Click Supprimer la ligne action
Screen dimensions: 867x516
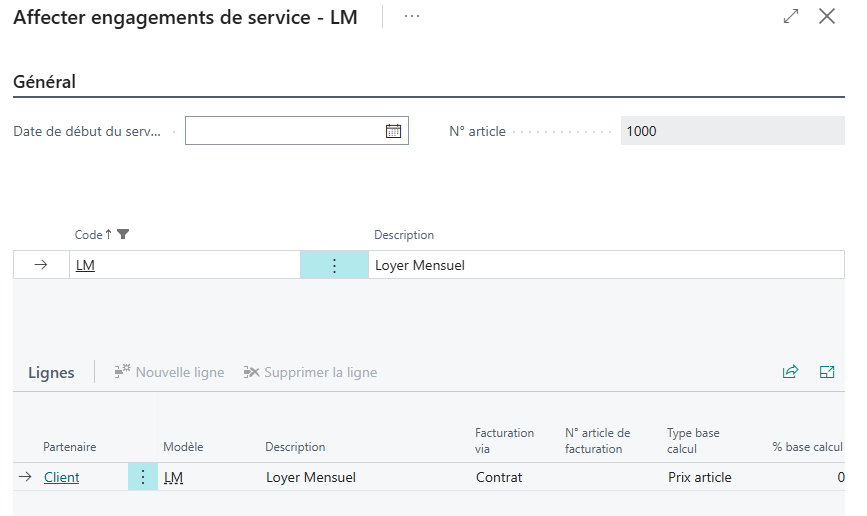310,372
